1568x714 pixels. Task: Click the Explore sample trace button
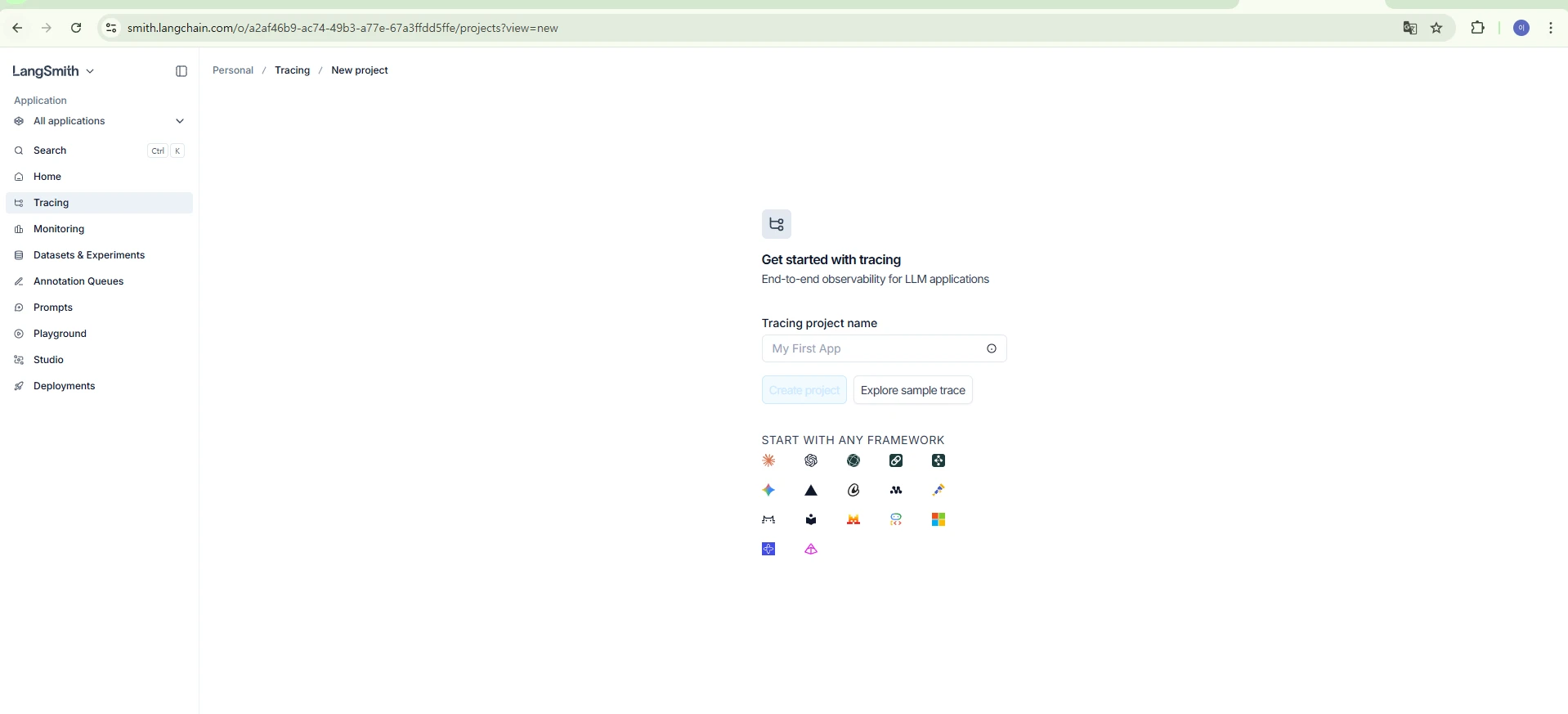tap(912, 390)
